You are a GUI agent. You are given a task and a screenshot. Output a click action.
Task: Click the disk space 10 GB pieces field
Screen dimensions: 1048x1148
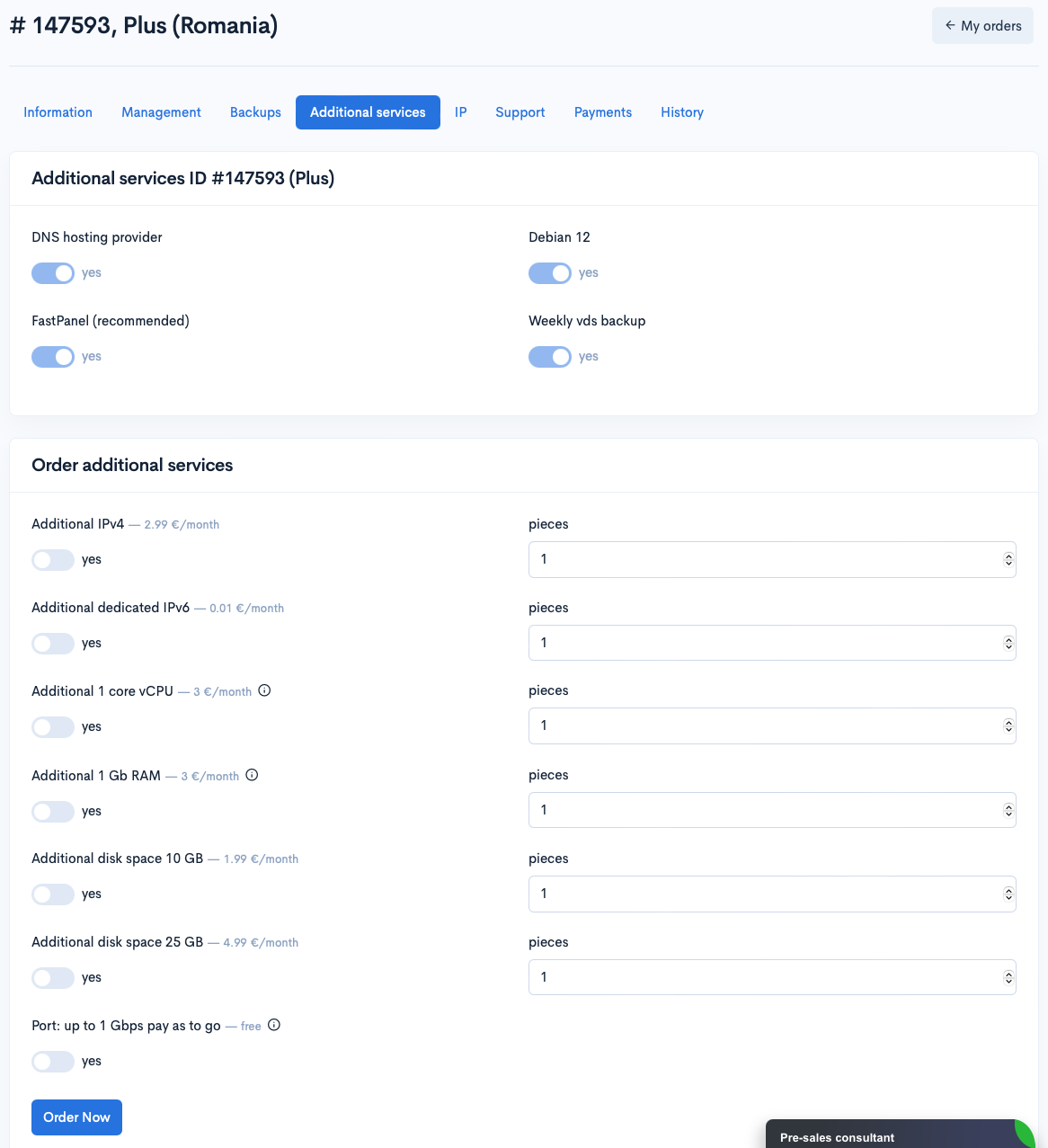click(772, 894)
